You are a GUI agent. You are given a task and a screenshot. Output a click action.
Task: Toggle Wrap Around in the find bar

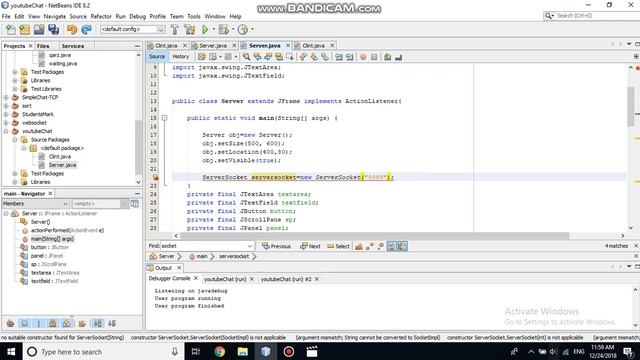[x=402, y=246]
